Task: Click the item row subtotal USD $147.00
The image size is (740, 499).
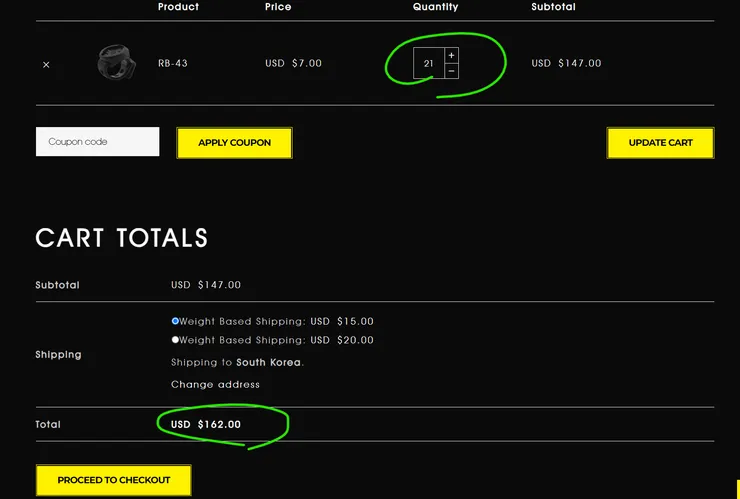Action: [566, 63]
